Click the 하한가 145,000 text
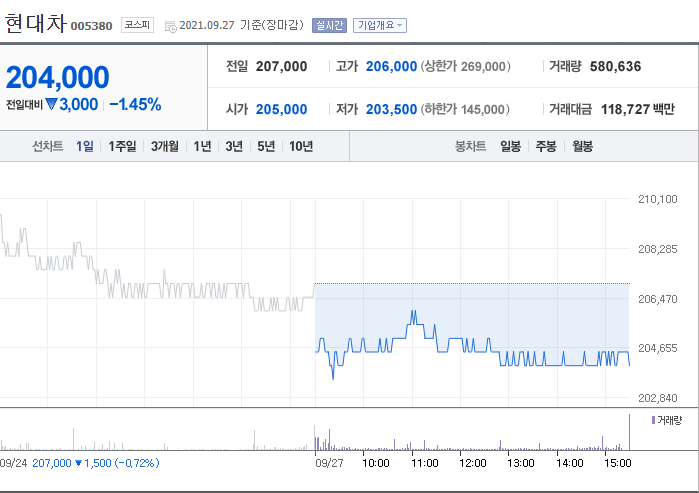The width and height of the screenshot is (699, 493). [465, 109]
